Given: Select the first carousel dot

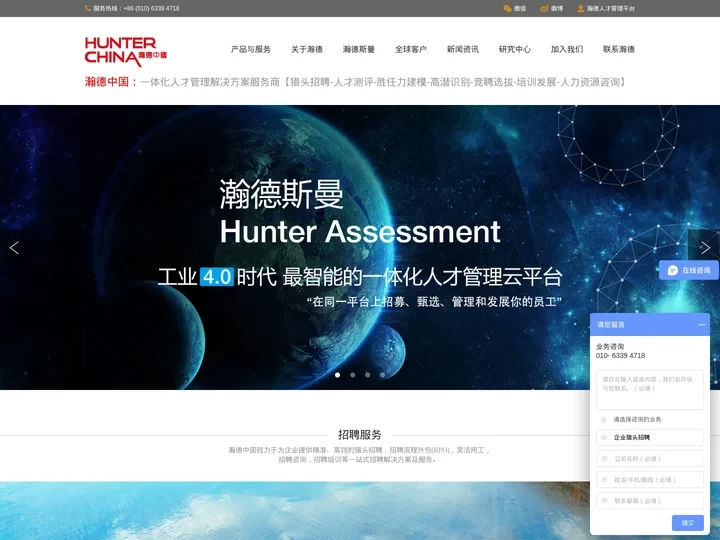Looking at the screenshot, I should pyautogui.click(x=338, y=375).
